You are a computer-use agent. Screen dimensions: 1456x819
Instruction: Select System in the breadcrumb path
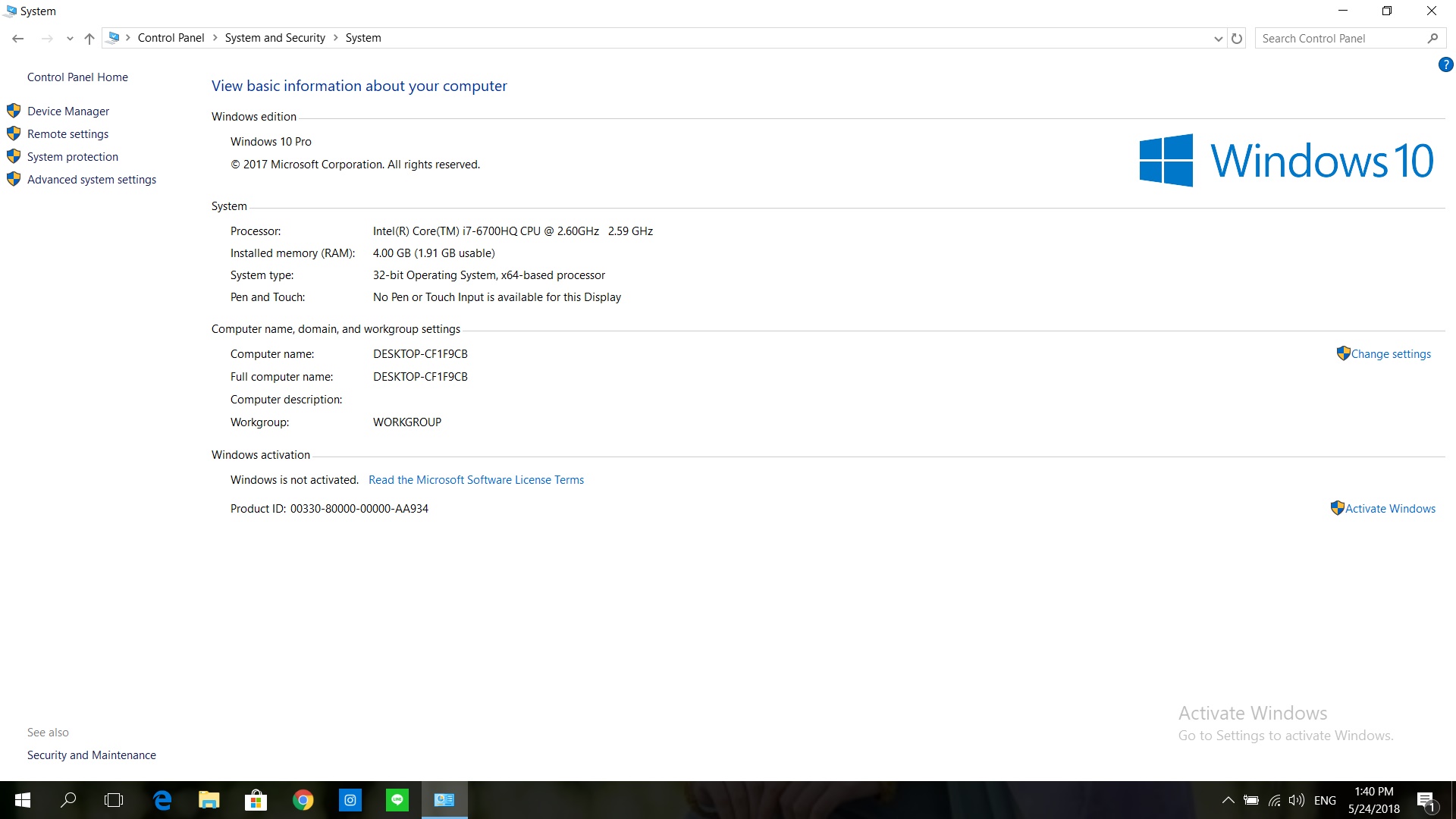pyautogui.click(x=363, y=38)
